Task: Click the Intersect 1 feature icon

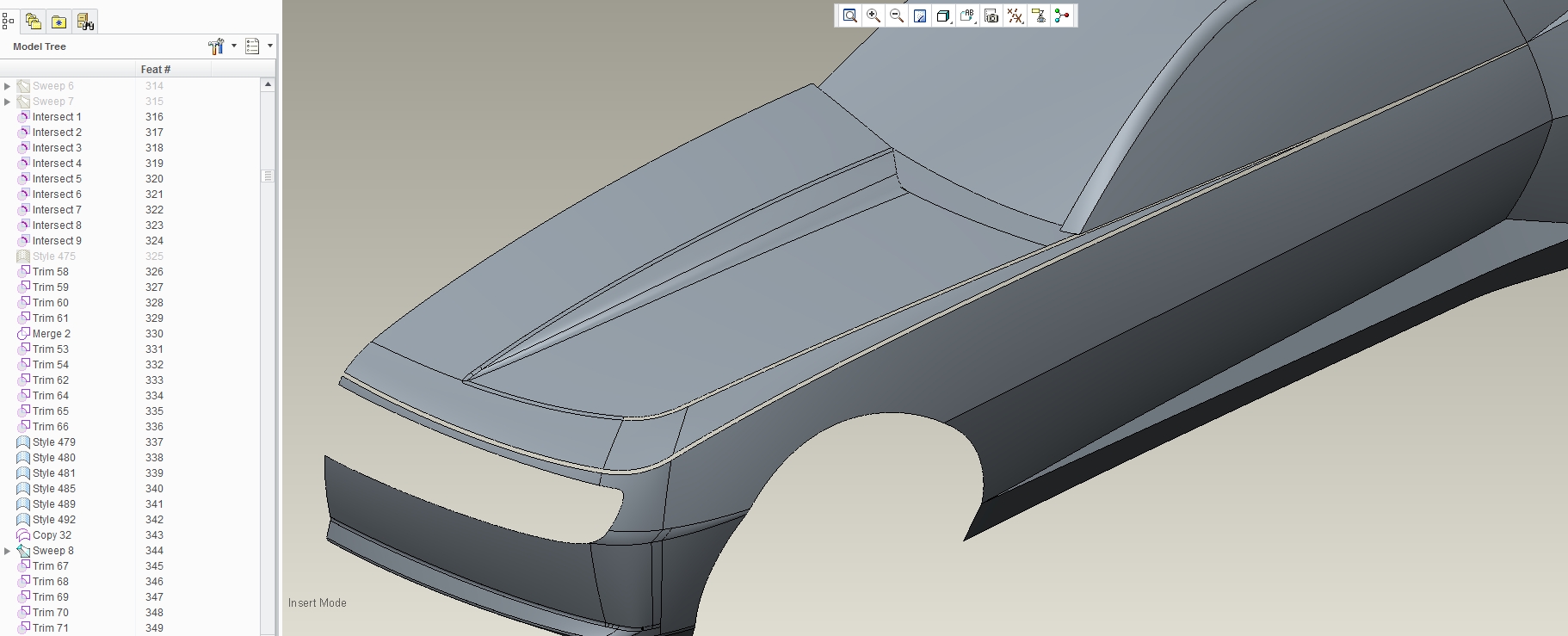Action: point(23,117)
